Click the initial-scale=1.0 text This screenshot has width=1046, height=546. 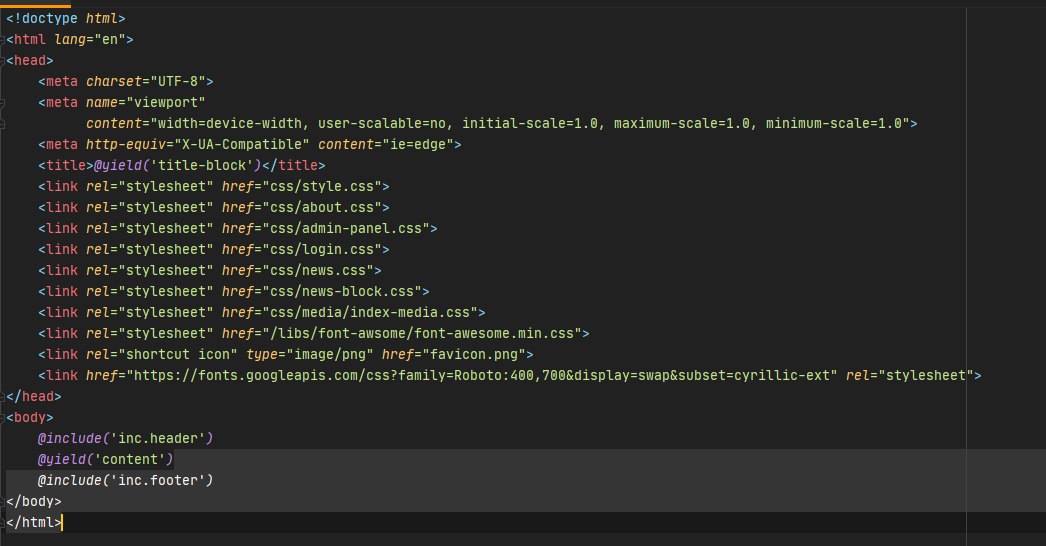[x=530, y=123]
